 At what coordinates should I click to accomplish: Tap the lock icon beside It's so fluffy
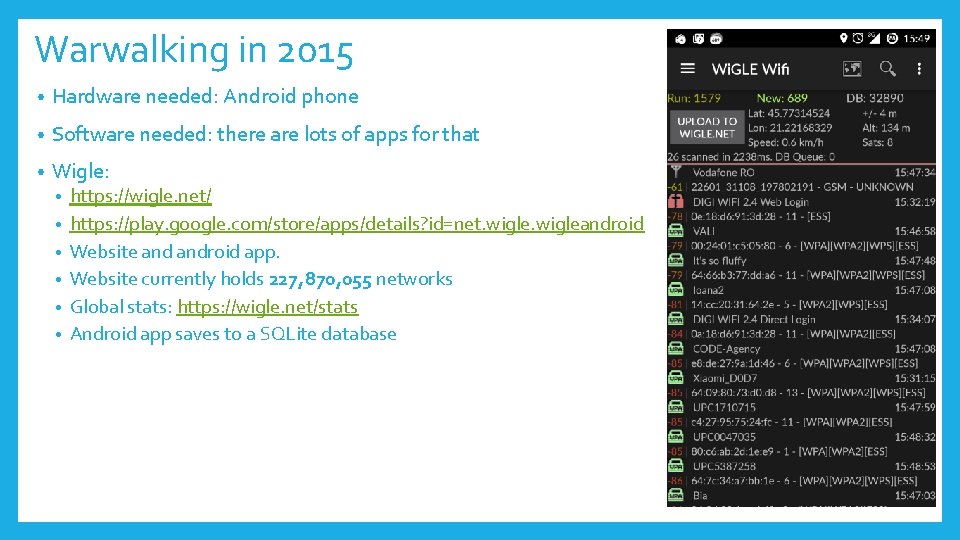pos(676,260)
